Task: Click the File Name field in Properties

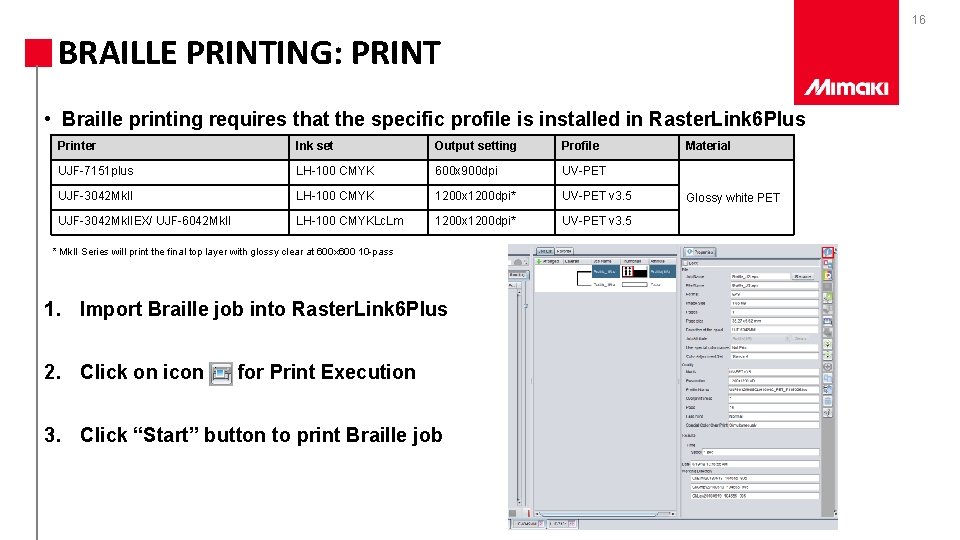Action: [774, 285]
